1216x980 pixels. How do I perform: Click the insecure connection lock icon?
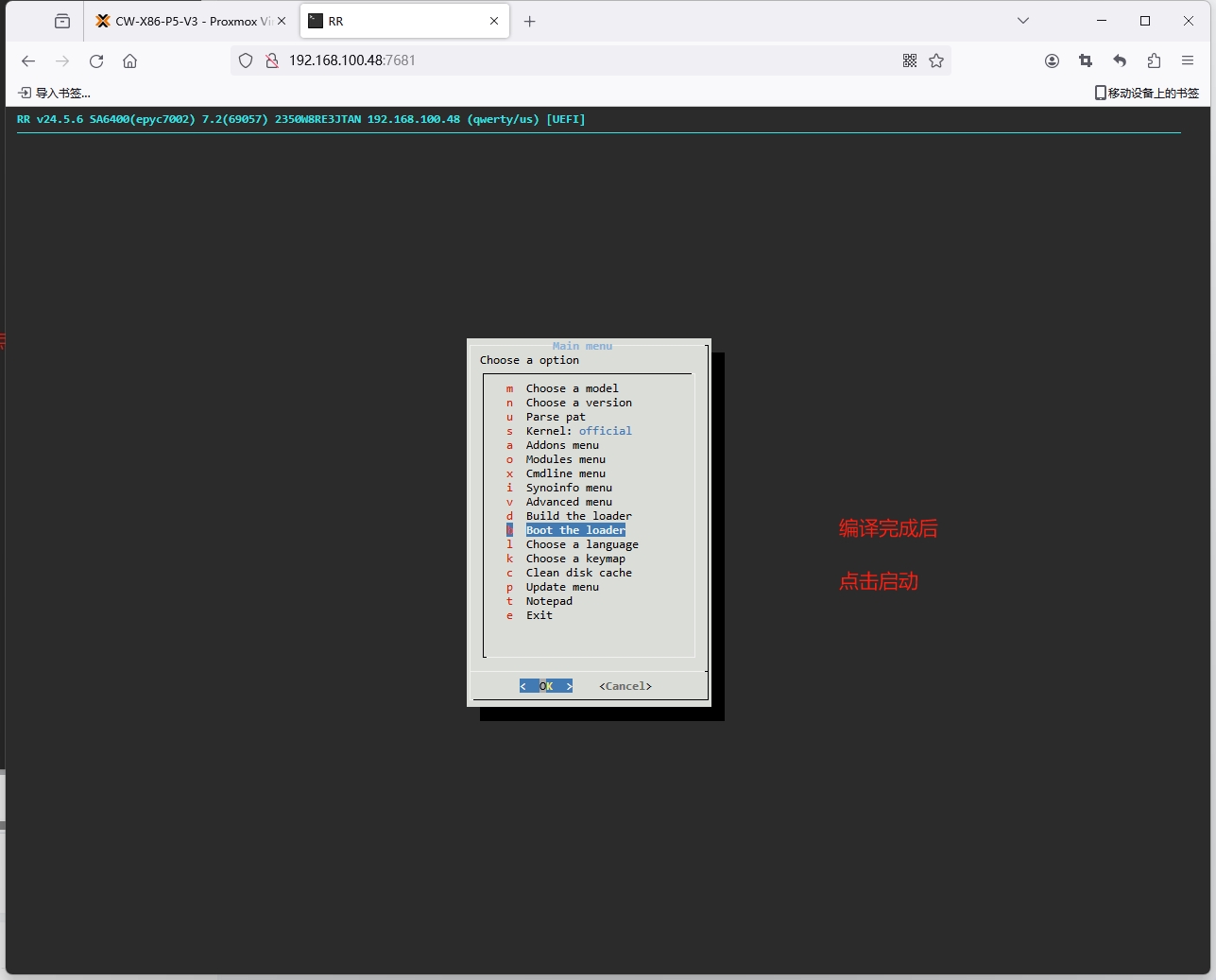pyautogui.click(x=271, y=60)
